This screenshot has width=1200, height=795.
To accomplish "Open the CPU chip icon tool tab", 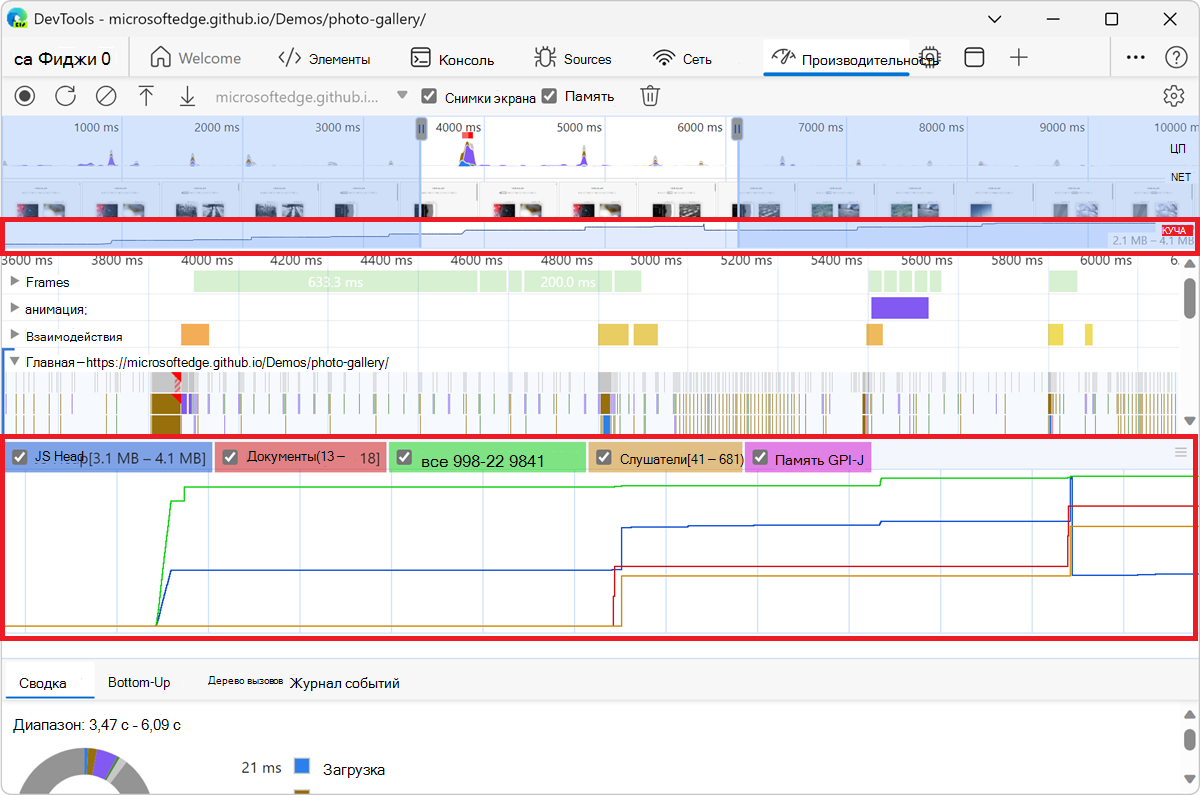I will (x=929, y=58).
